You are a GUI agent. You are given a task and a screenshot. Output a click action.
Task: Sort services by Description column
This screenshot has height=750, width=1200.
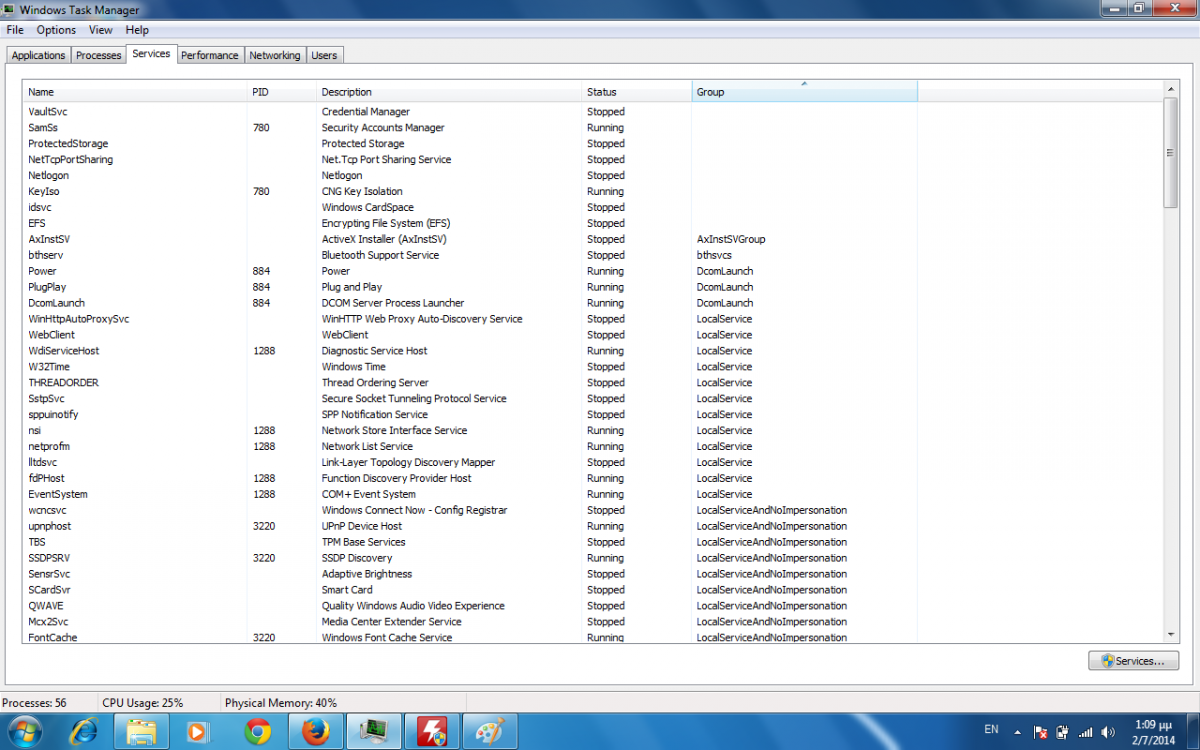click(x=449, y=92)
